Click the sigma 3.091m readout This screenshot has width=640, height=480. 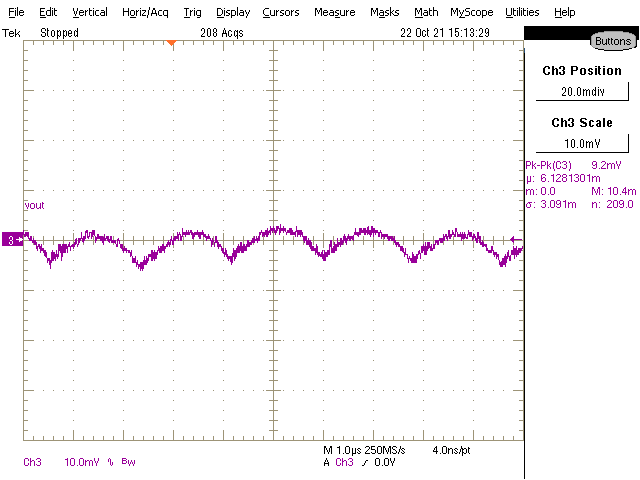pyautogui.click(x=551, y=204)
